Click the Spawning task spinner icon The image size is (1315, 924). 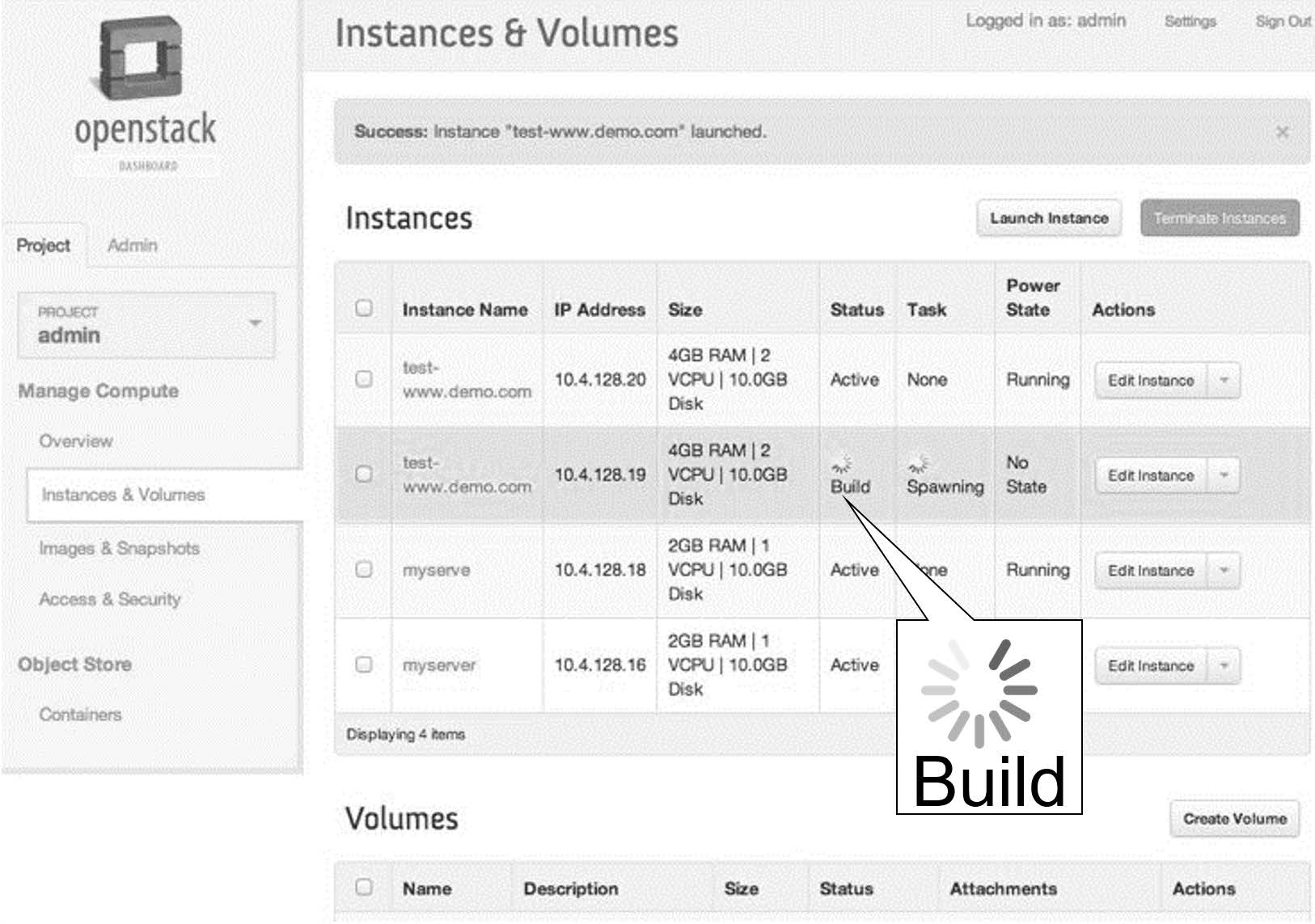click(918, 463)
